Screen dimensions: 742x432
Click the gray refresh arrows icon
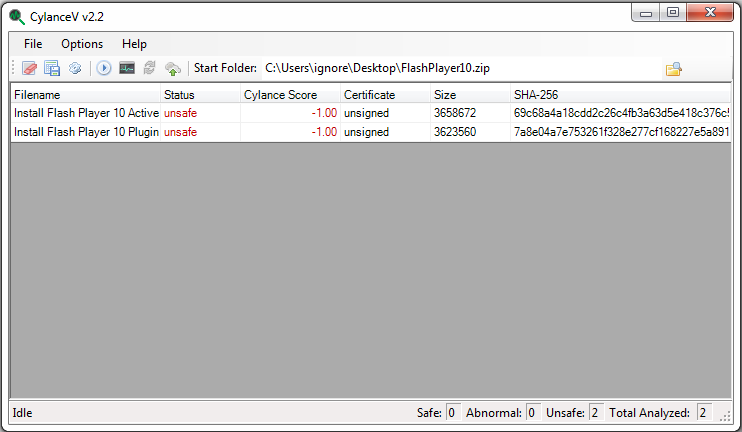click(x=150, y=68)
